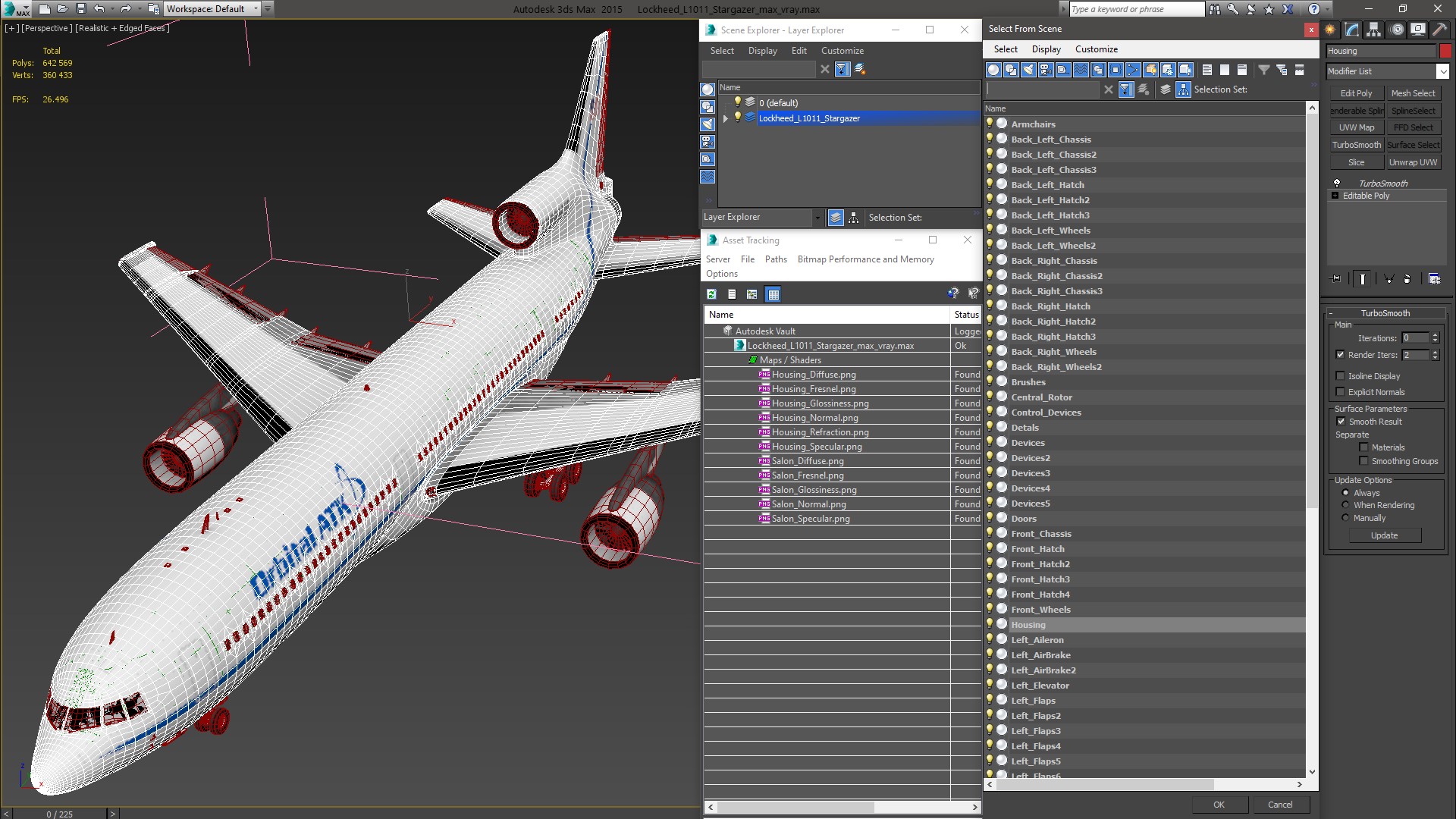Click the Sort by Hierarchy icon near Selection Set
This screenshot has width=1456, height=819.
click(1183, 89)
